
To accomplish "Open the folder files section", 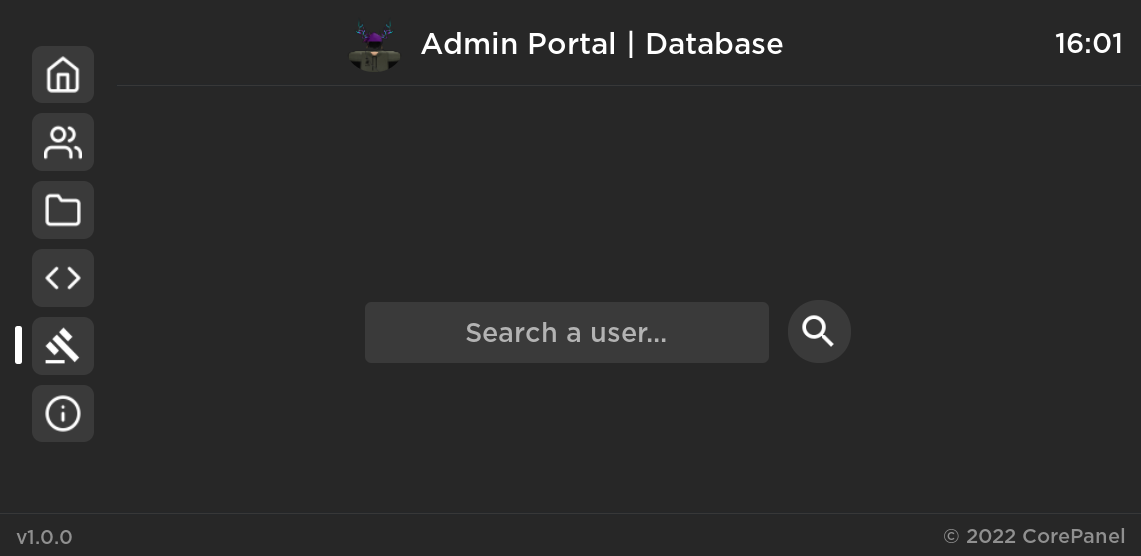I will pos(63,210).
